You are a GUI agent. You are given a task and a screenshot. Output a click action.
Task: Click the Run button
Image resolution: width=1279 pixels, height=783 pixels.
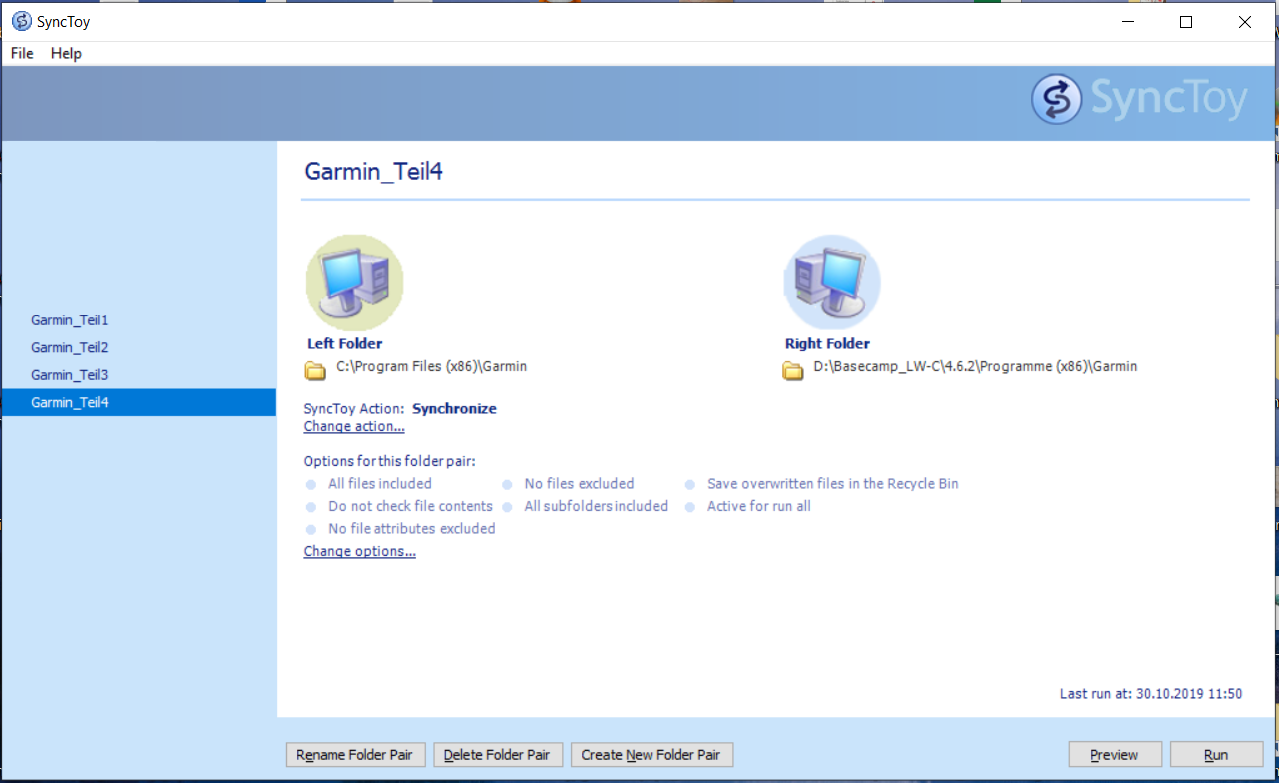pyautogui.click(x=1216, y=755)
